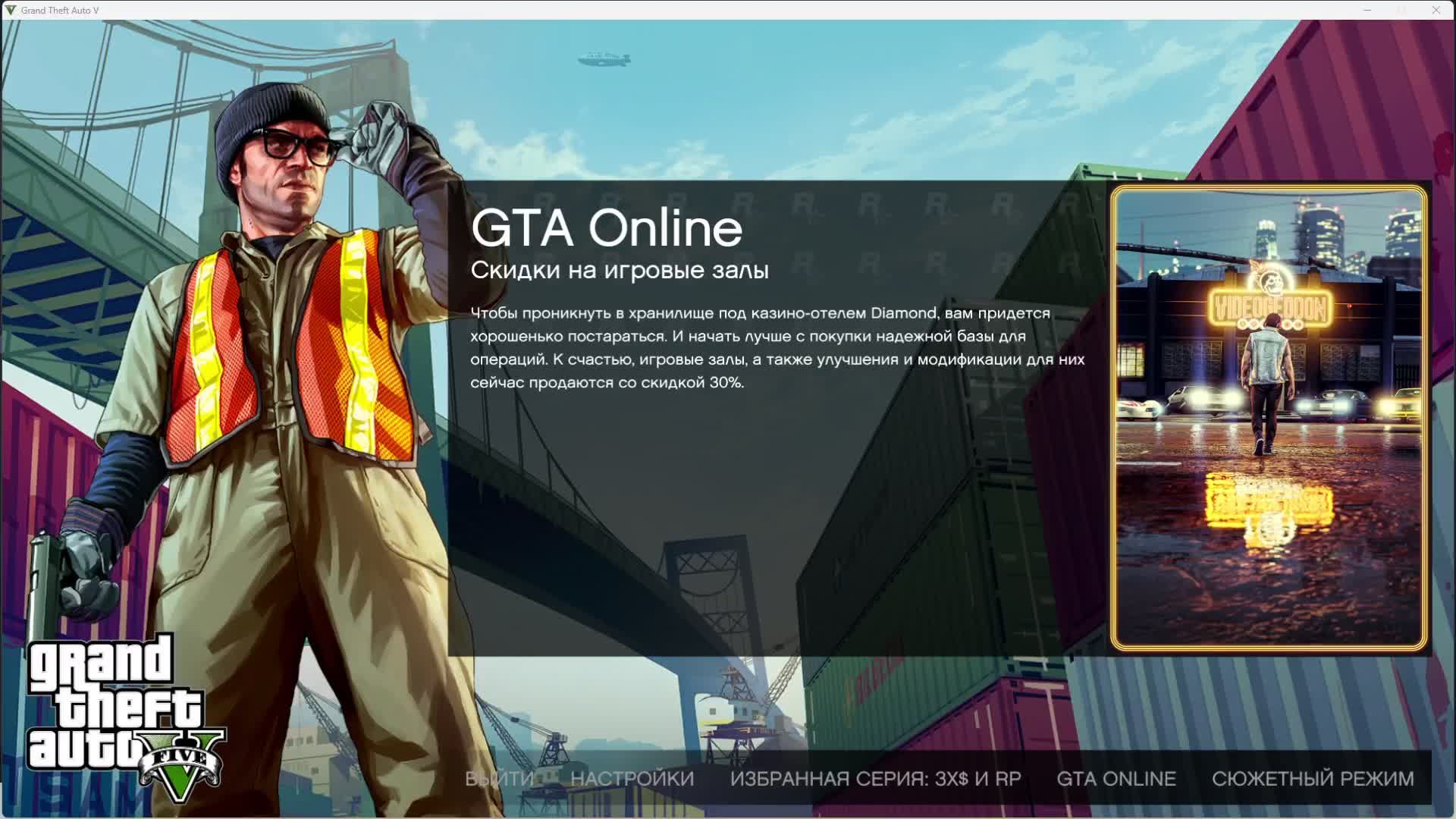
Task: Choose ИЗБРАННАЯ СЕРИЯ: 3X$ И RP
Action: pos(875,779)
